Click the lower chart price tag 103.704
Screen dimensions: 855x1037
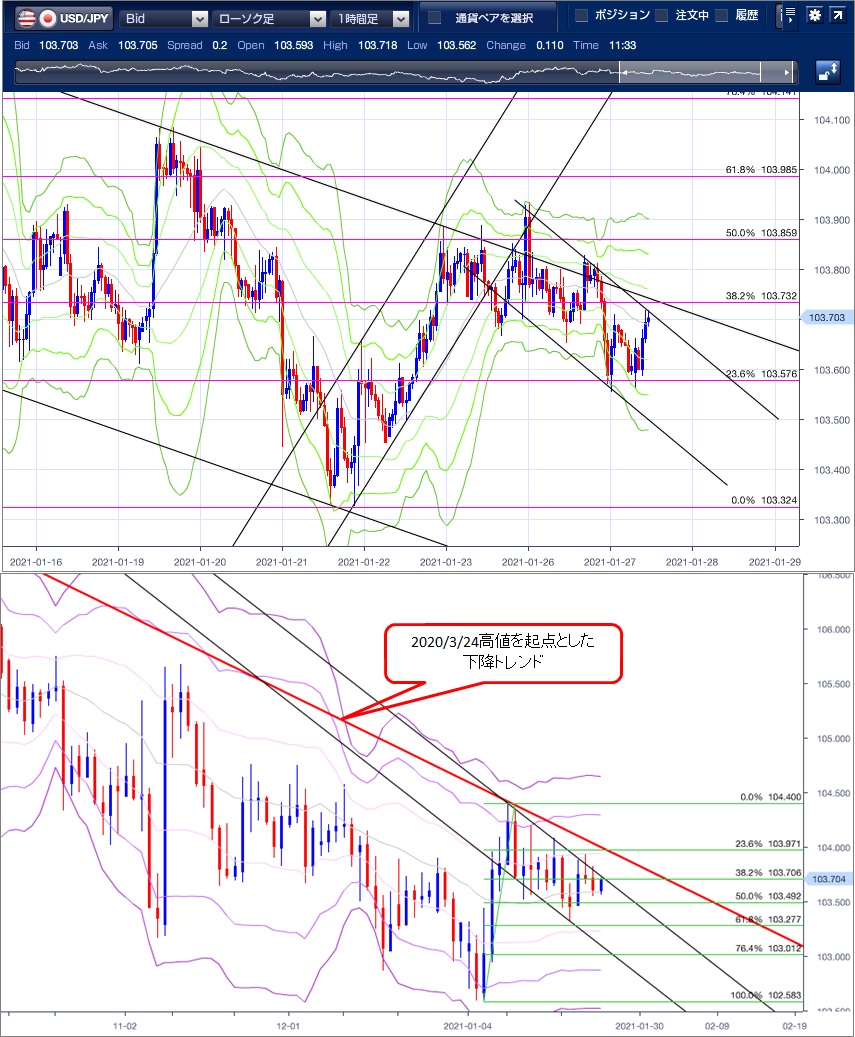coord(829,879)
